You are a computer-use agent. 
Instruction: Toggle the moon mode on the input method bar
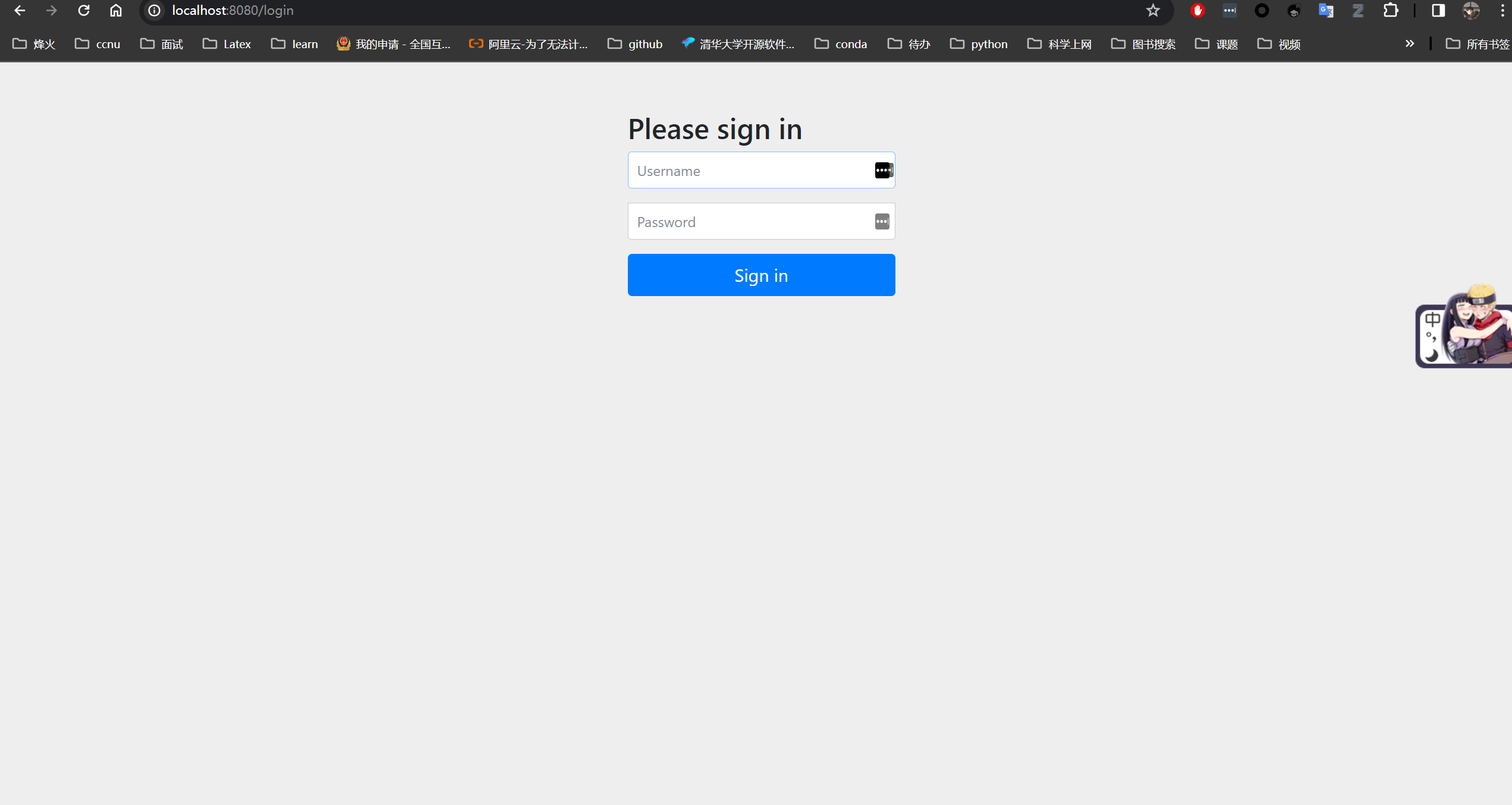(1432, 356)
